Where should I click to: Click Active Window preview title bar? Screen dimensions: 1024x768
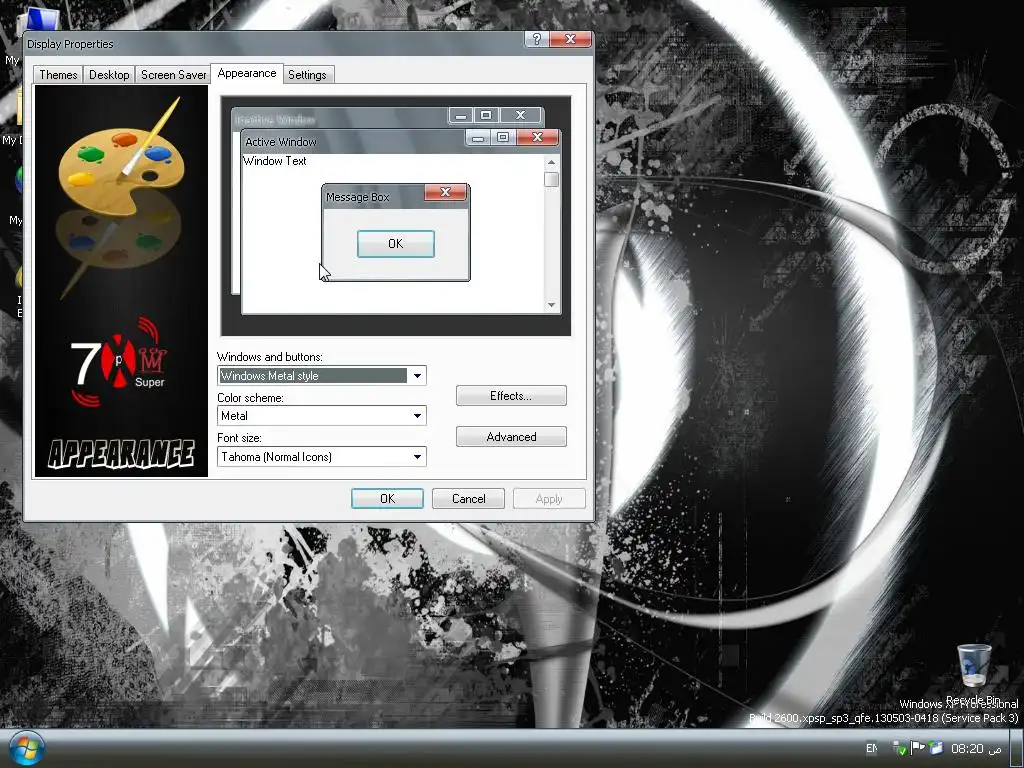click(x=353, y=142)
